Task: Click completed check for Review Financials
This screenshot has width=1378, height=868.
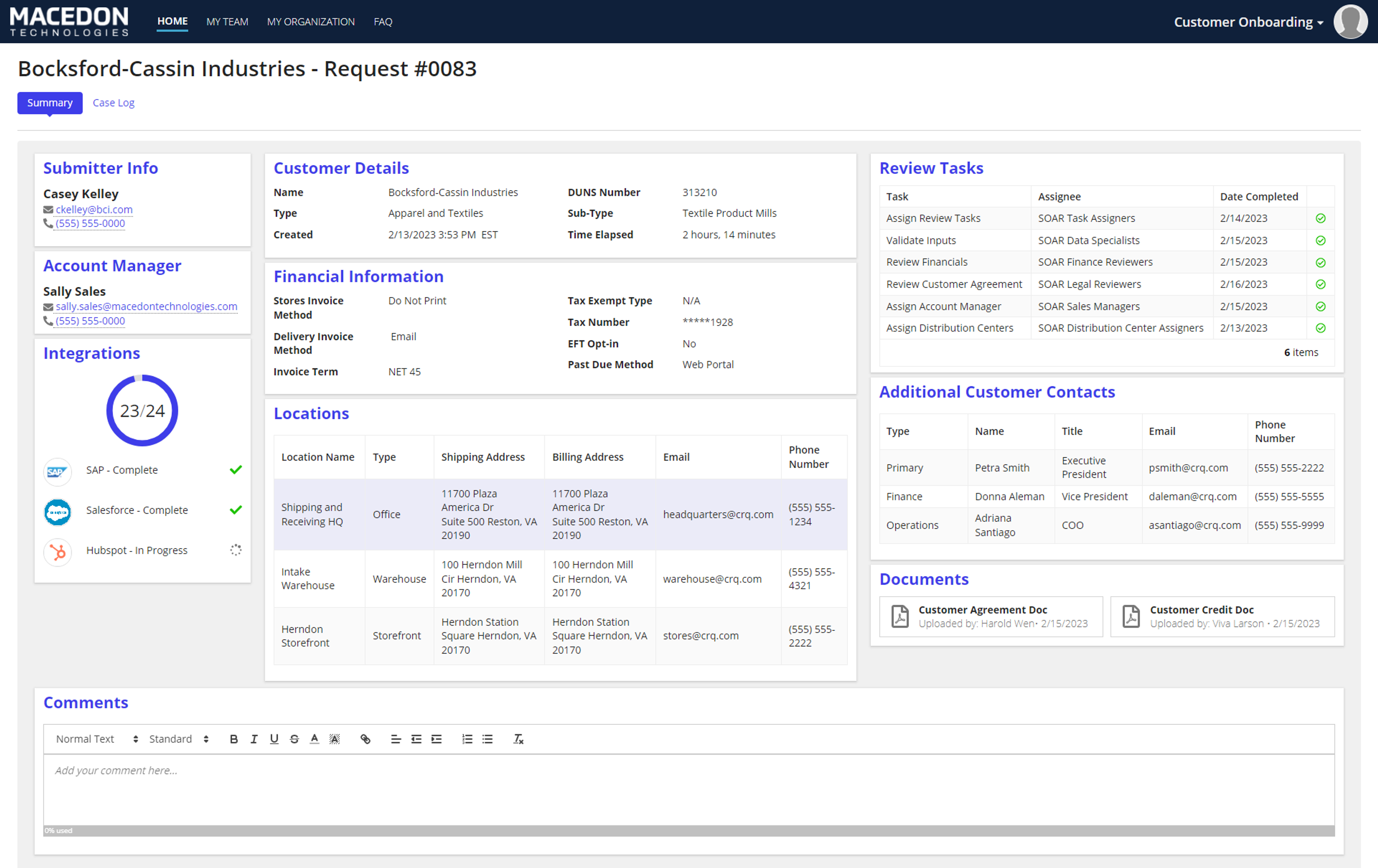Action: [x=1321, y=263]
